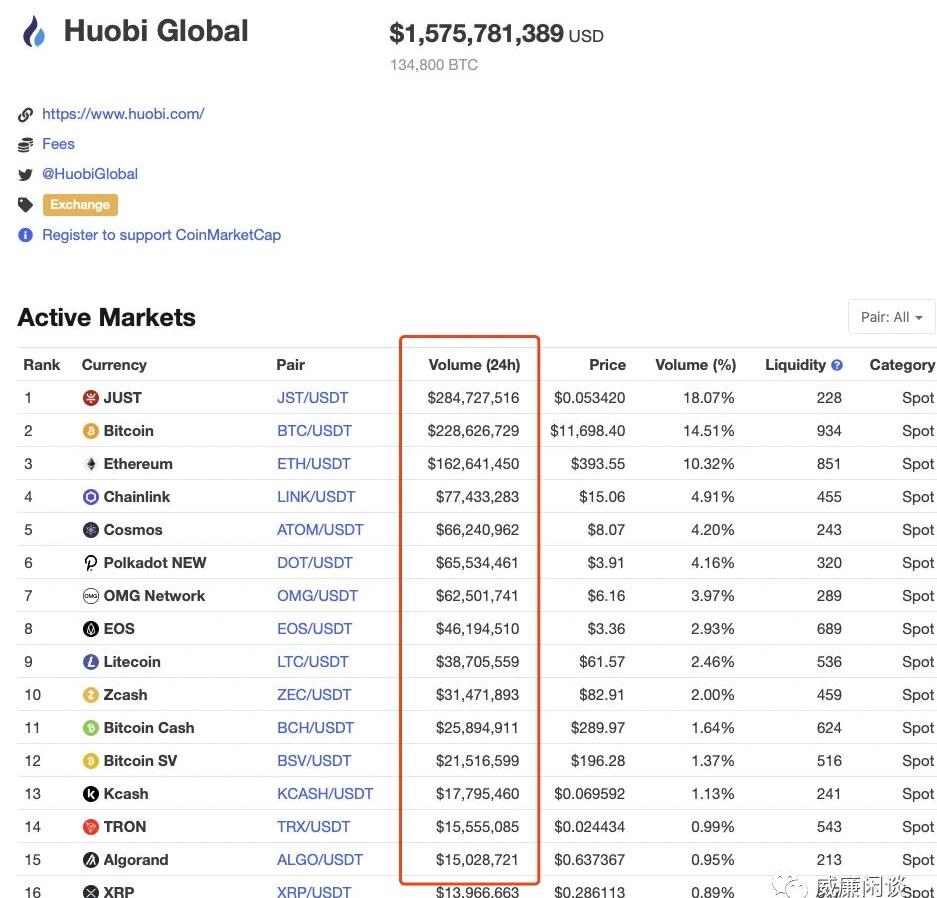
Task: Click the Ethereum coin icon
Action: pos(91,464)
